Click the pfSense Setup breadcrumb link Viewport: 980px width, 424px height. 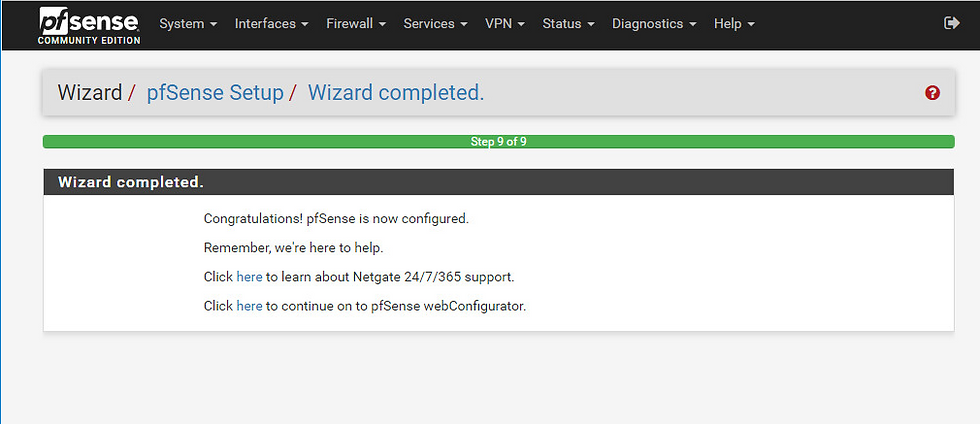click(x=215, y=93)
